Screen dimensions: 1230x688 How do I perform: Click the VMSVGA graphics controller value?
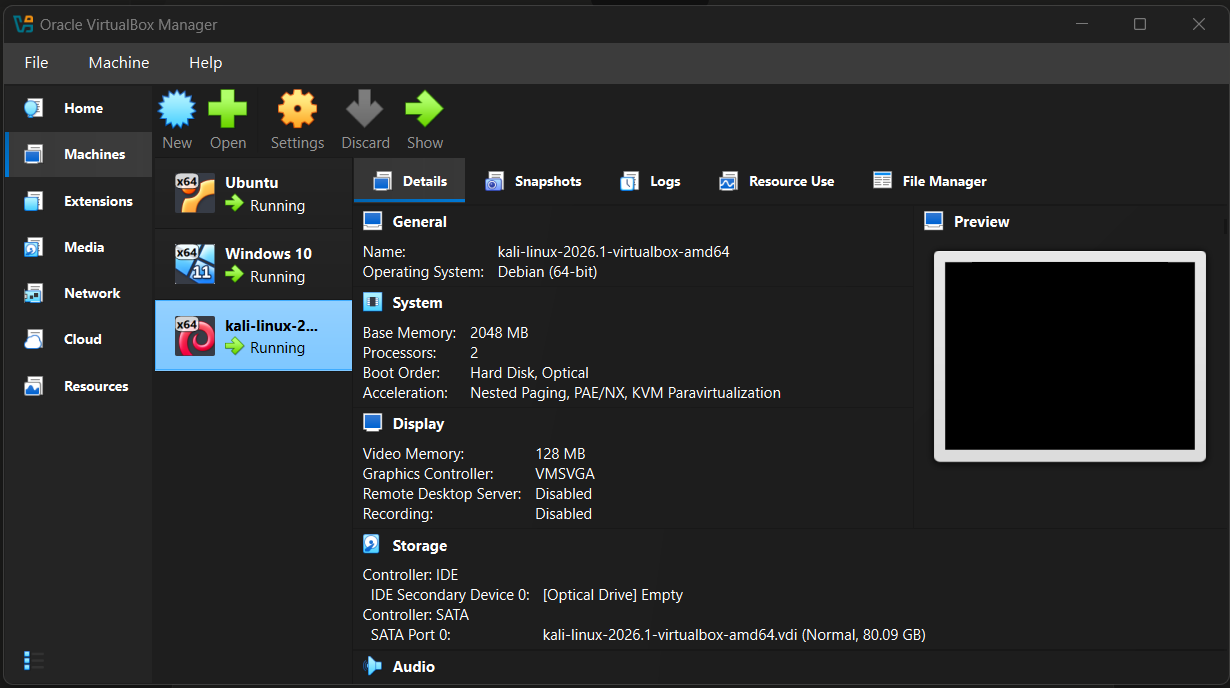tap(566, 474)
